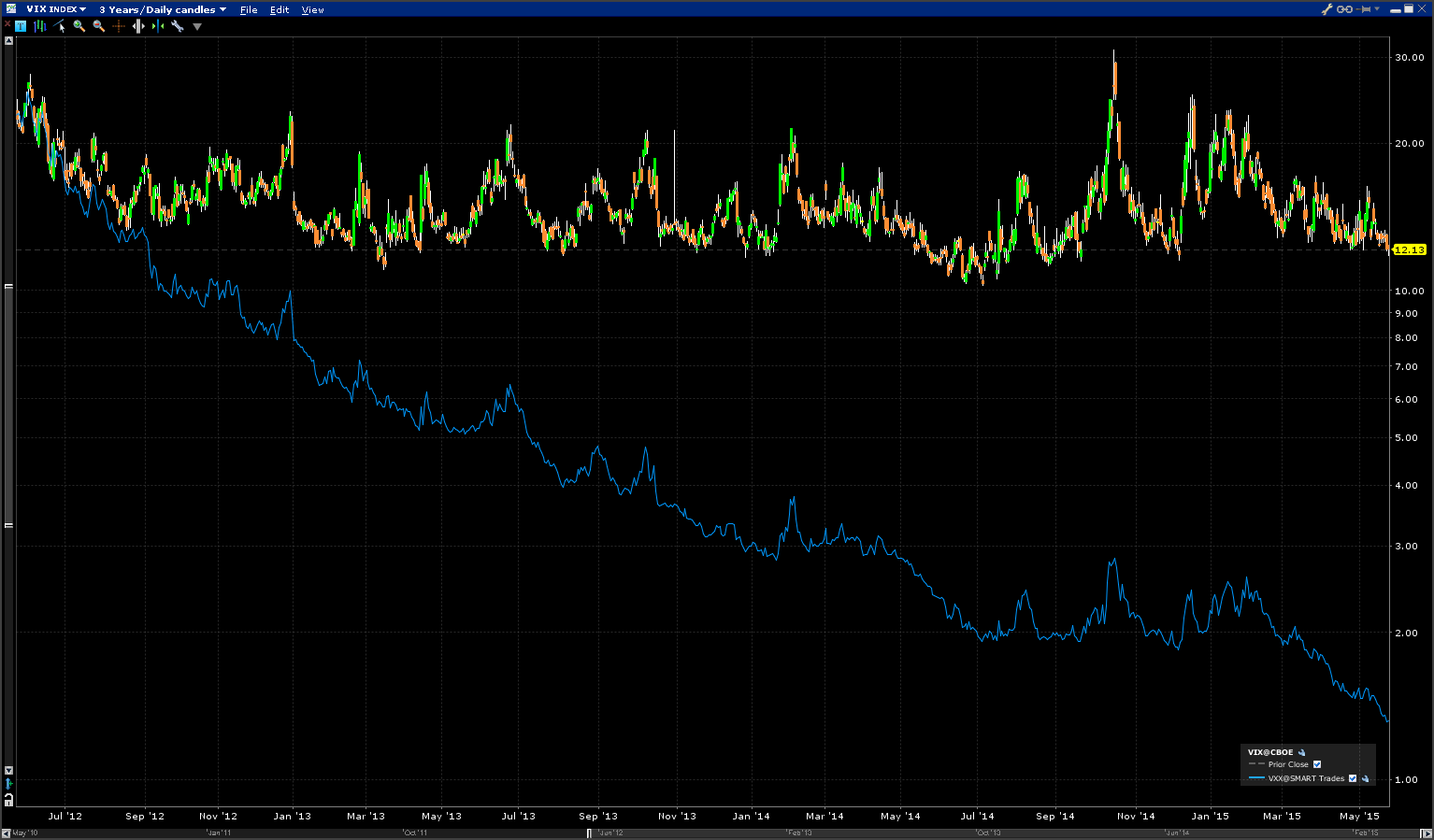Click the wrench beside VXX@SMART Trades
1434x840 pixels.
click(x=1365, y=778)
